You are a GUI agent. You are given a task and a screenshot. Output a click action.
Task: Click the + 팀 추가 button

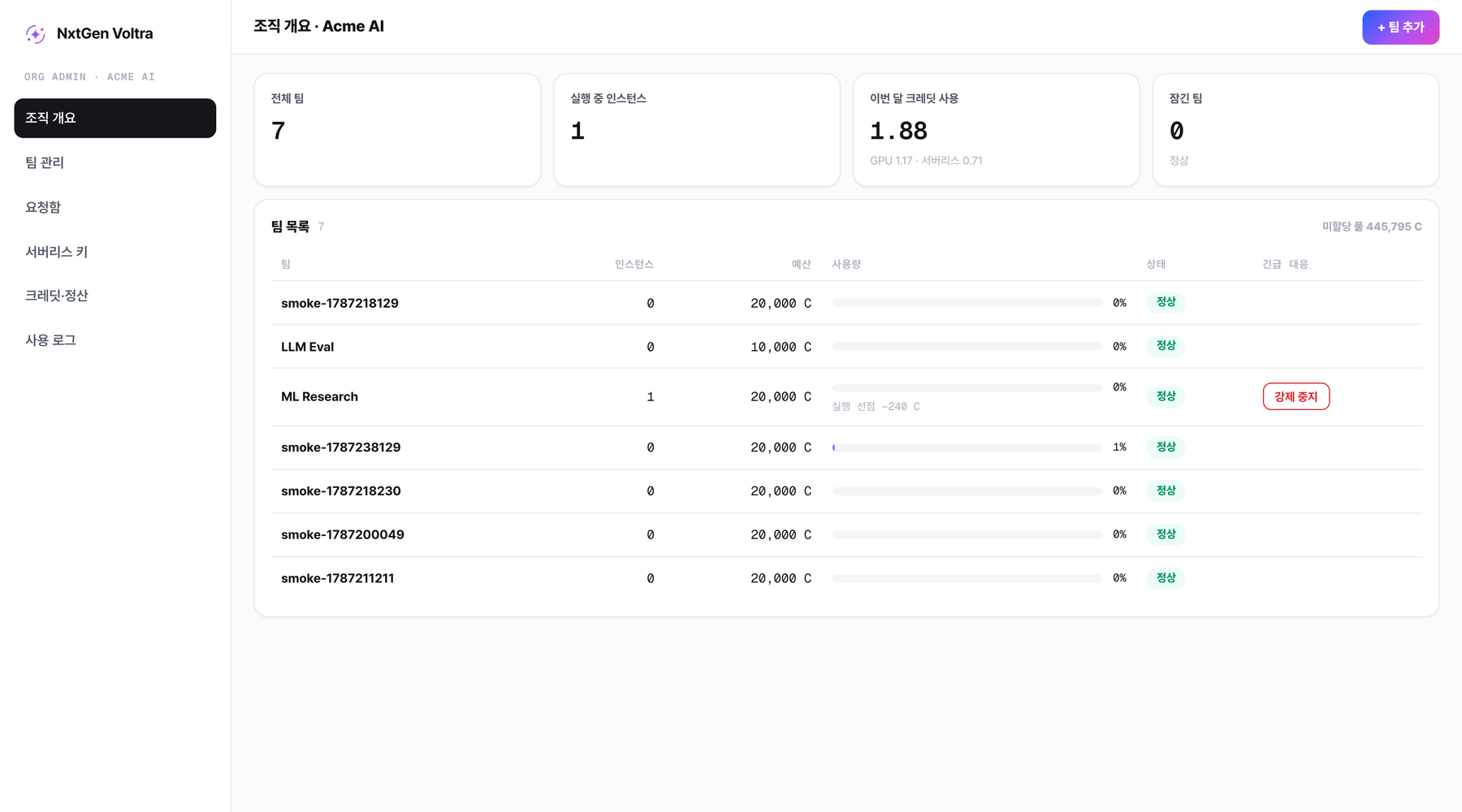pyautogui.click(x=1400, y=28)
